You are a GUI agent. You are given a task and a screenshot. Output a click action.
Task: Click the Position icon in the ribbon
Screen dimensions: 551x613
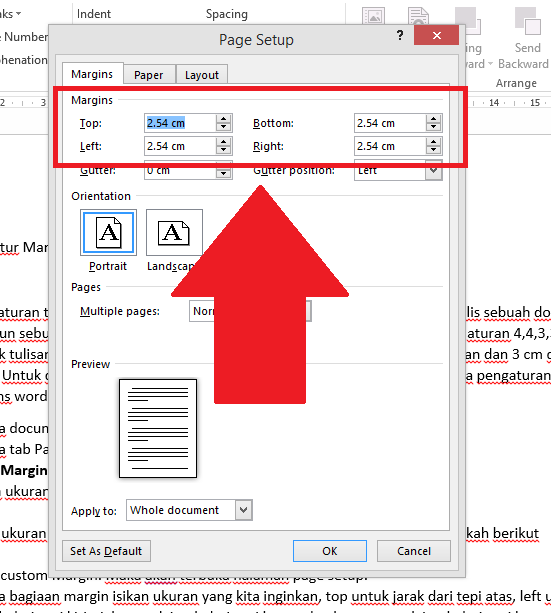[374, 16]
